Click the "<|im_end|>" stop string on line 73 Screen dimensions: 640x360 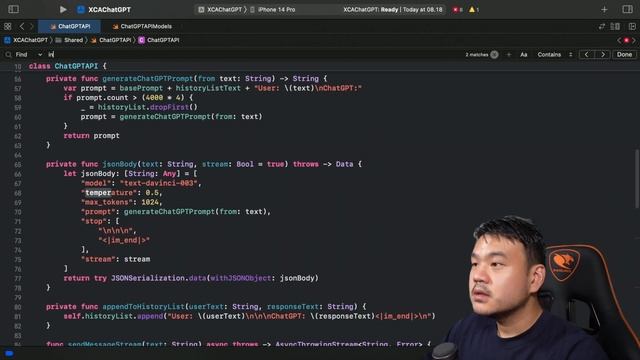[x=124, y=240]
